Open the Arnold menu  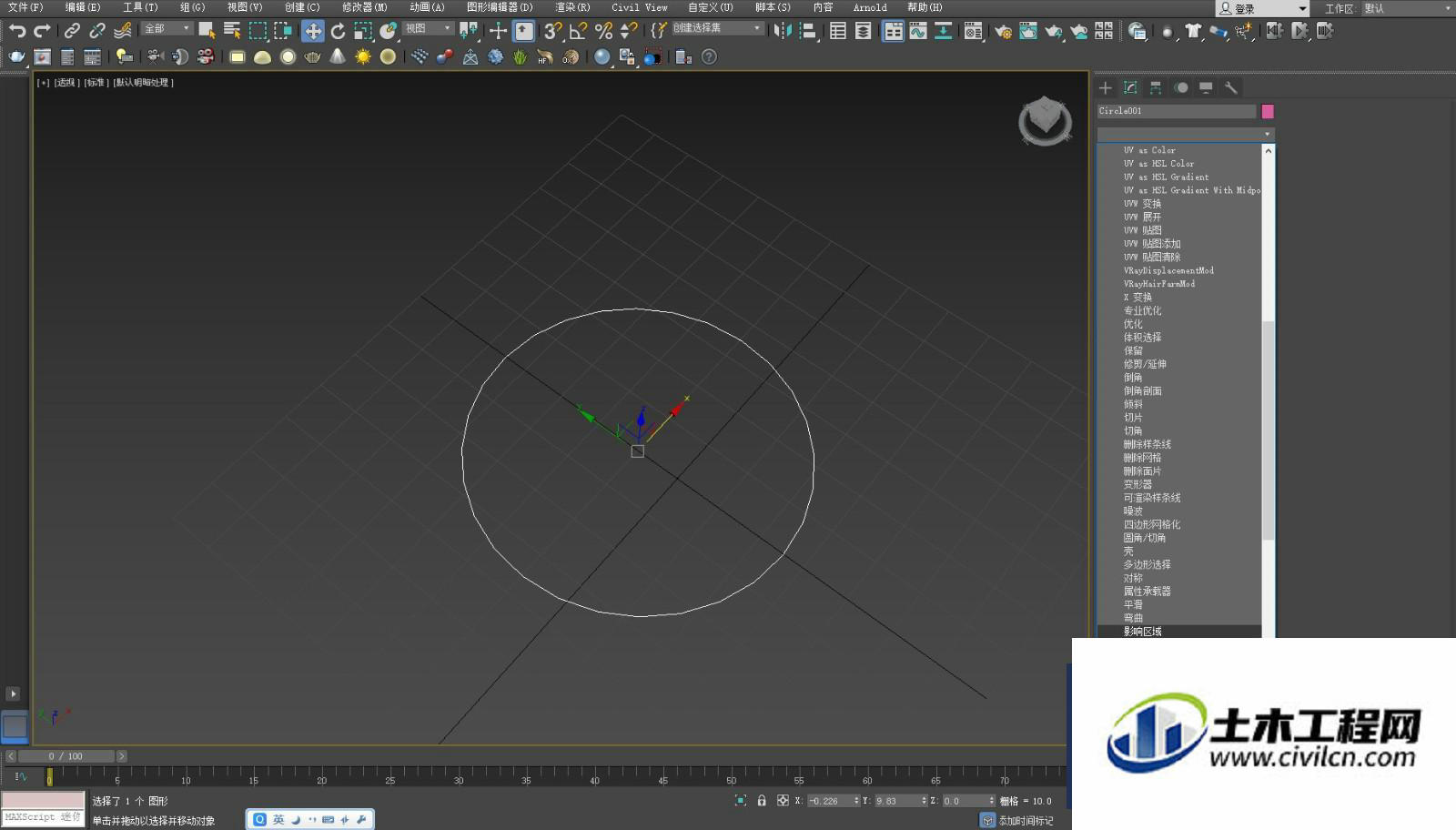point(869,7)
